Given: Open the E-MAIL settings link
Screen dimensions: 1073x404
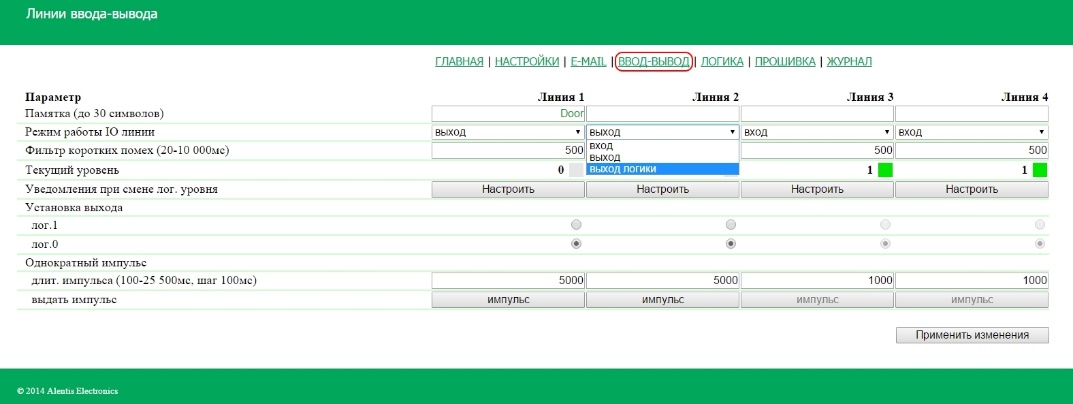Looking at the screenshot, I should tap(588, 62).
